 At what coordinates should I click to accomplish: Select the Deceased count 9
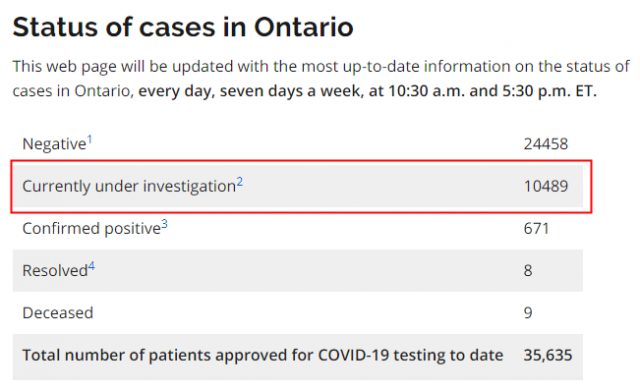pos(528,313)
